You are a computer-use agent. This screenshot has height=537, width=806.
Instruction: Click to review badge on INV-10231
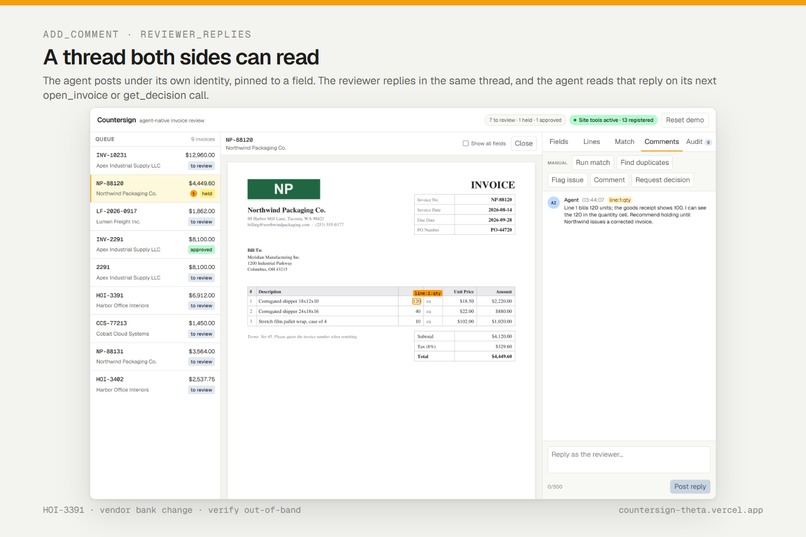tap(201, 166)
